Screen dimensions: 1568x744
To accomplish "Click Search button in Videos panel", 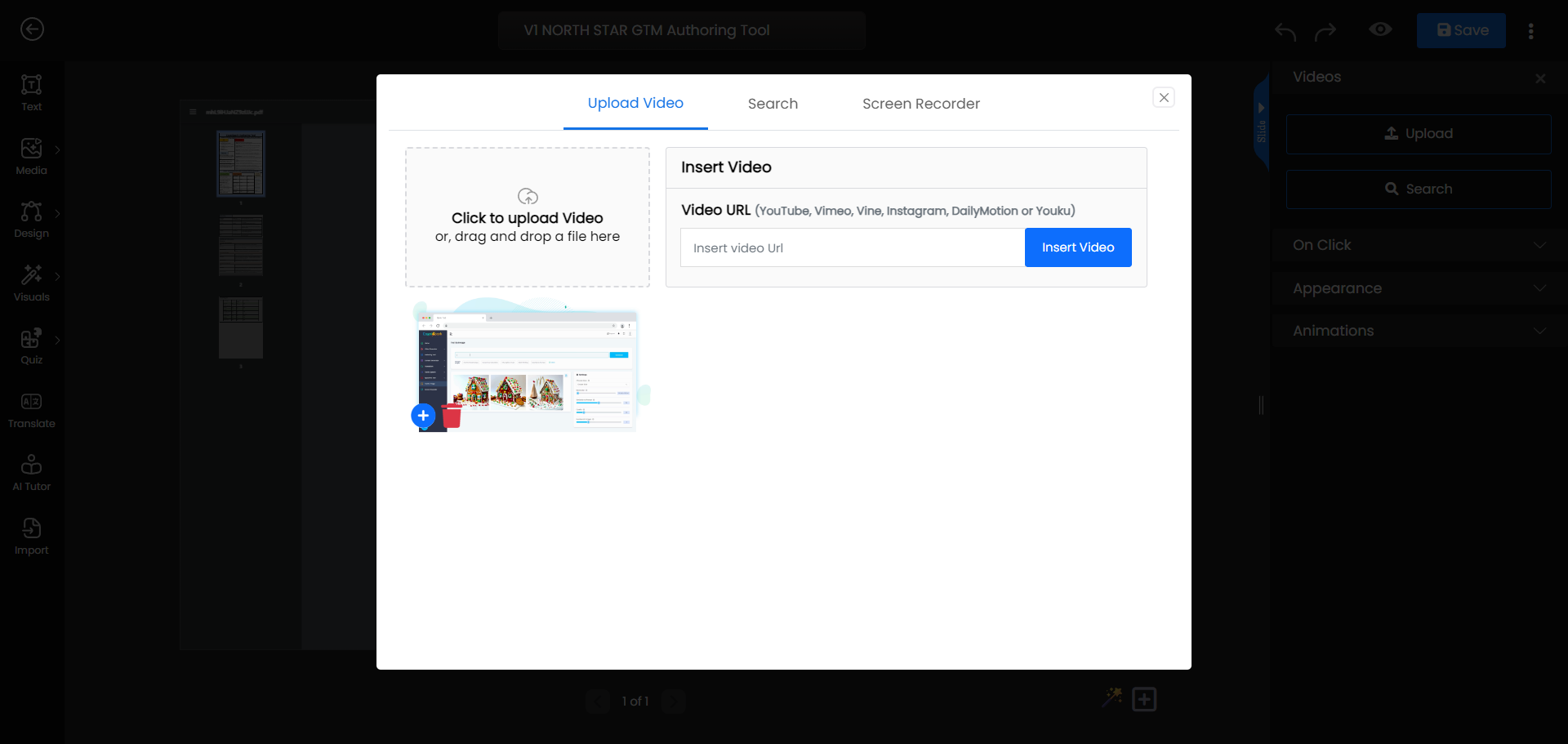I will point(1419,189).
